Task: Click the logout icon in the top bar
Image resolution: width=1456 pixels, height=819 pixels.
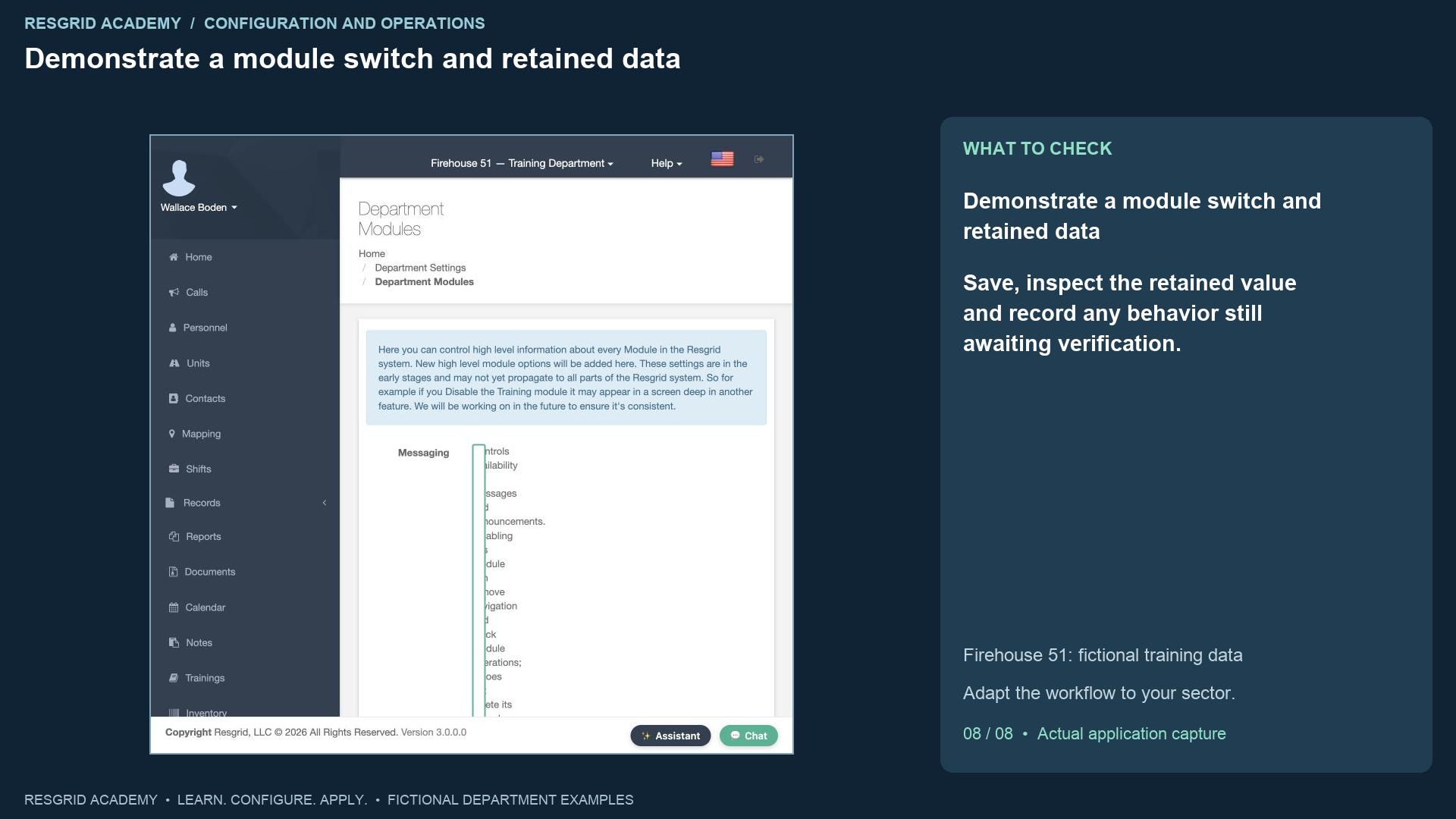Action: 759,159
